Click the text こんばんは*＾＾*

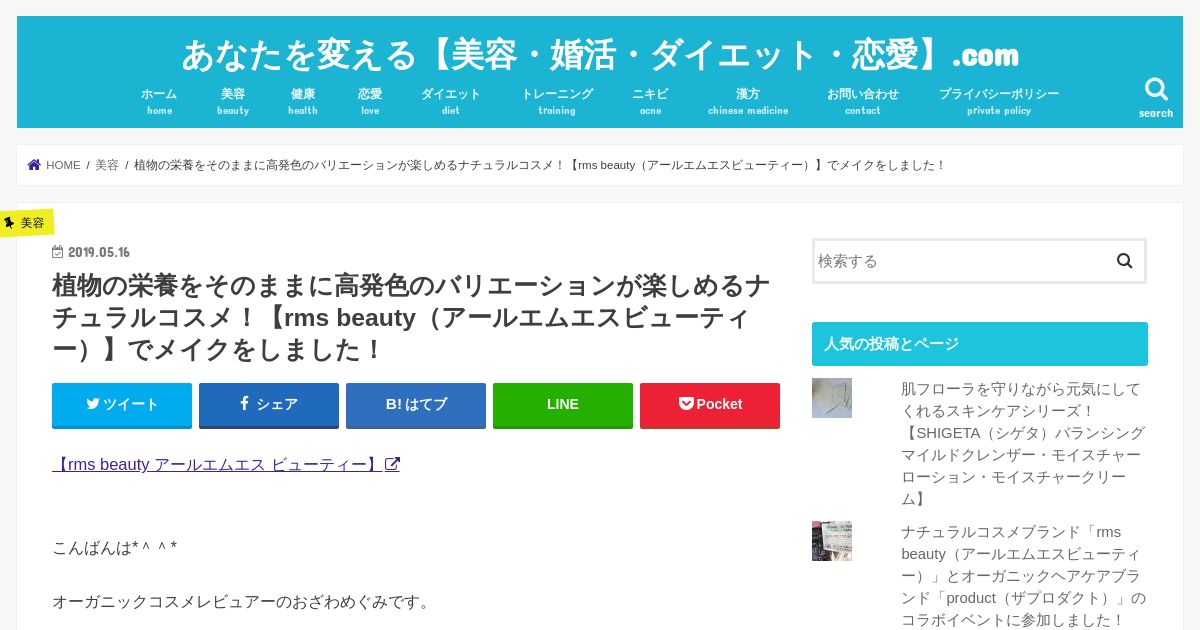[x=115, y=548]
